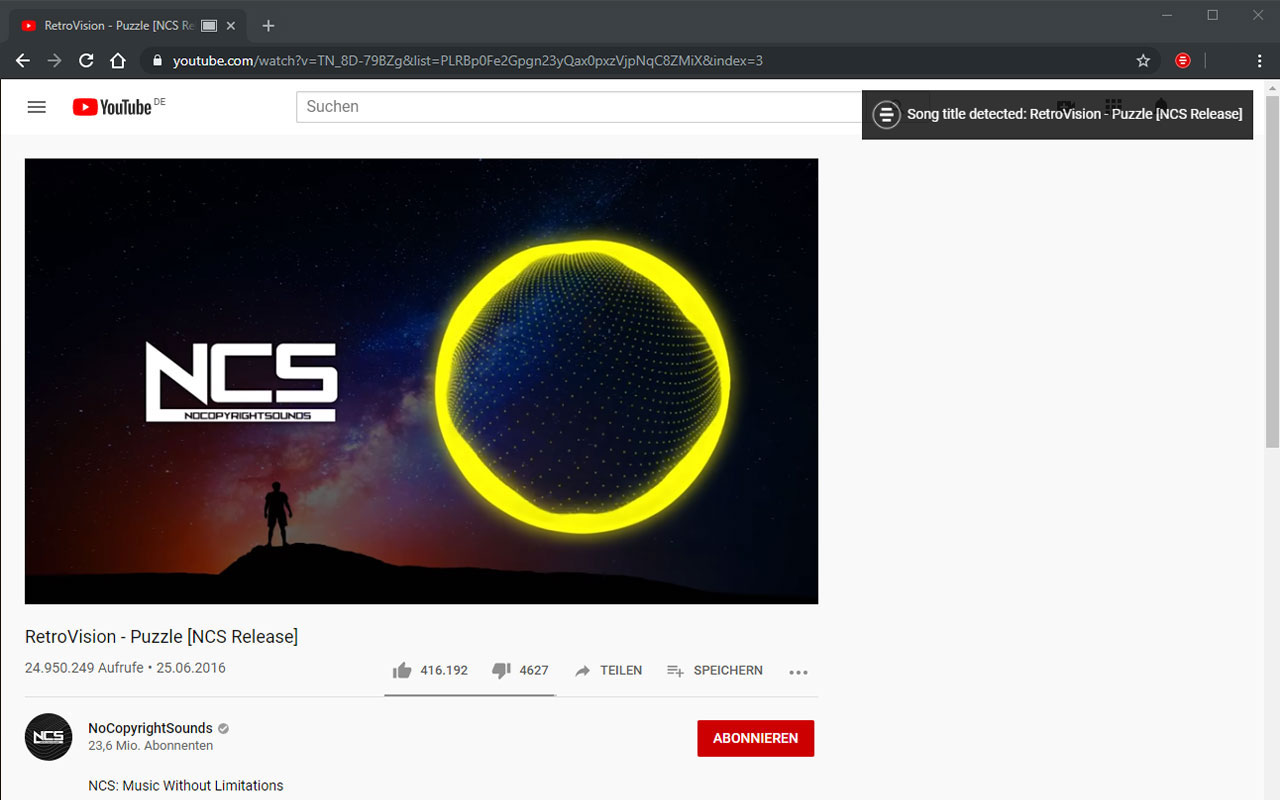The image size is (1280, 800).
Task: View site information via the address bar lock icon
Action: [x=156, y=60]
